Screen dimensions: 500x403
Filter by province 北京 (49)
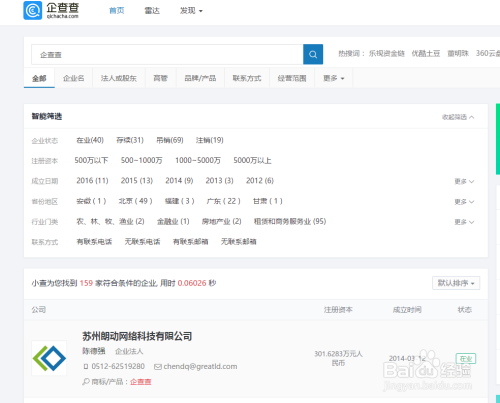135,201
